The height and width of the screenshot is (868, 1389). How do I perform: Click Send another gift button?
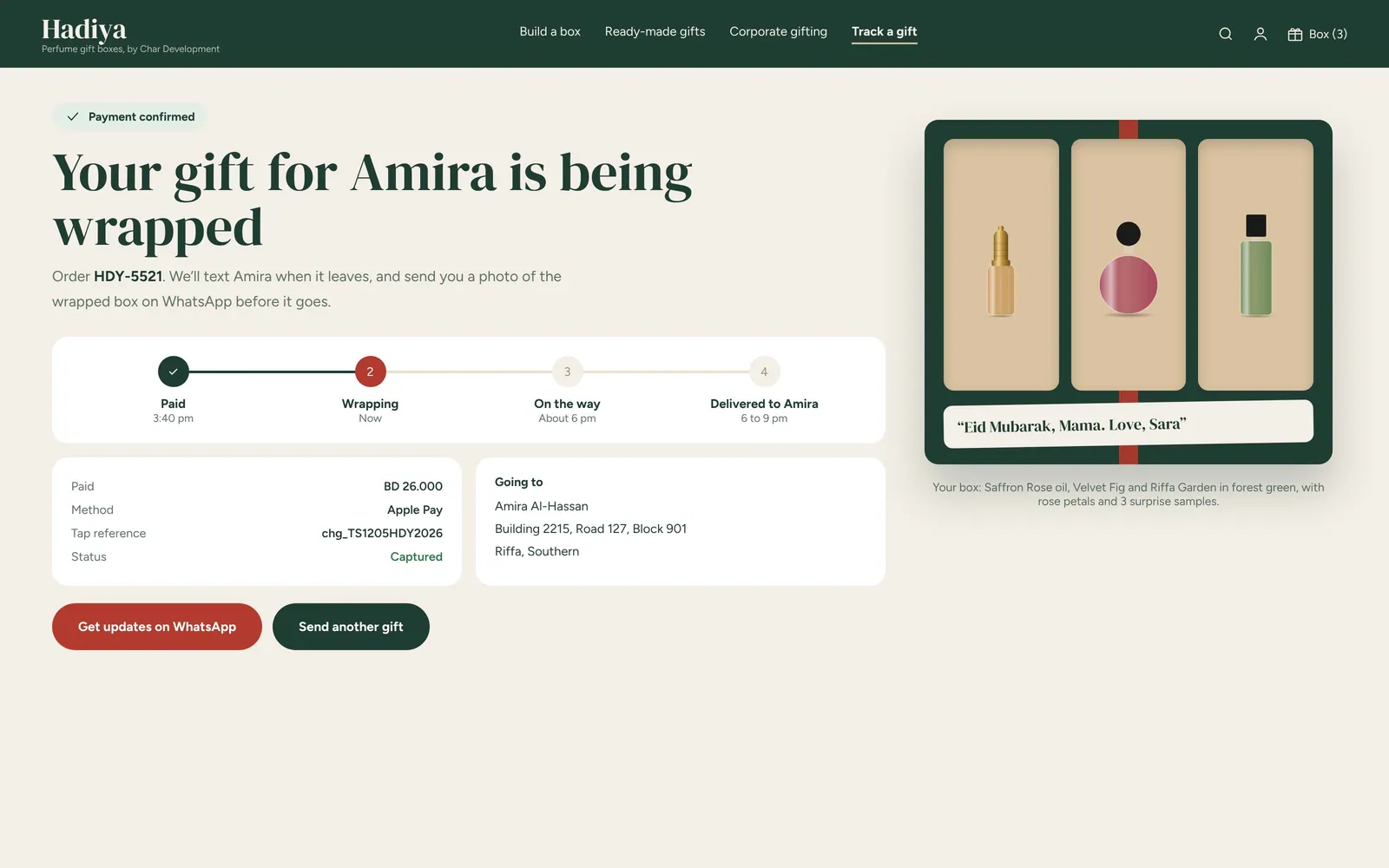click(x=351, y=627)
